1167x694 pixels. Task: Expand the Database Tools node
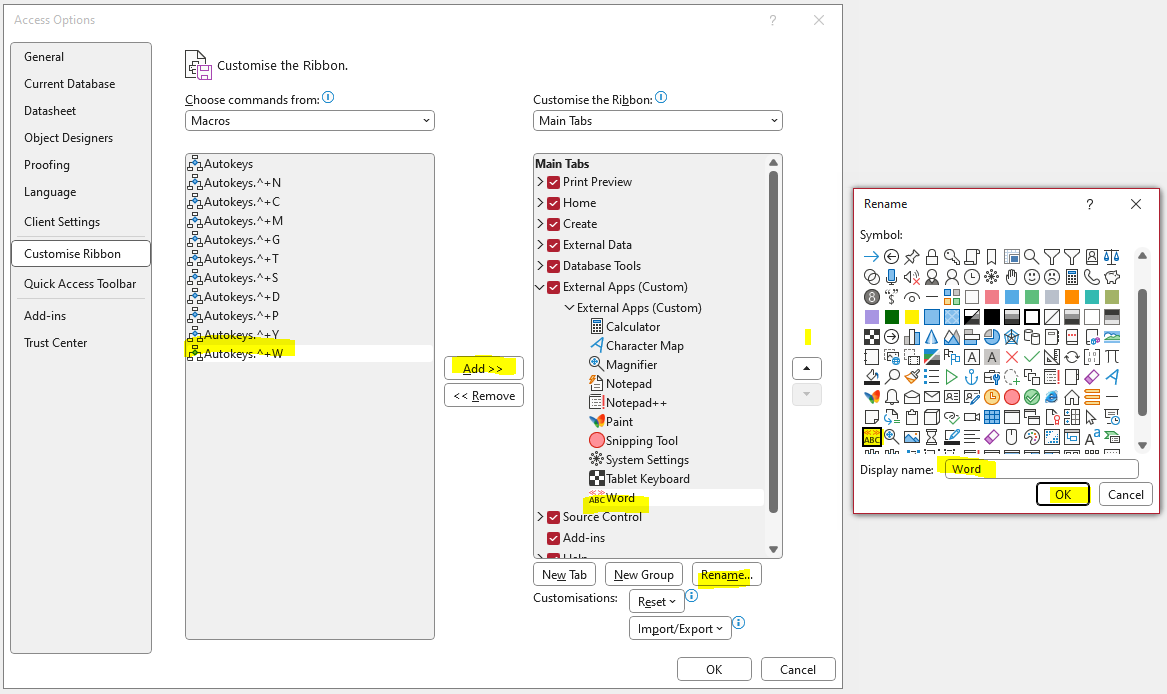540,265
